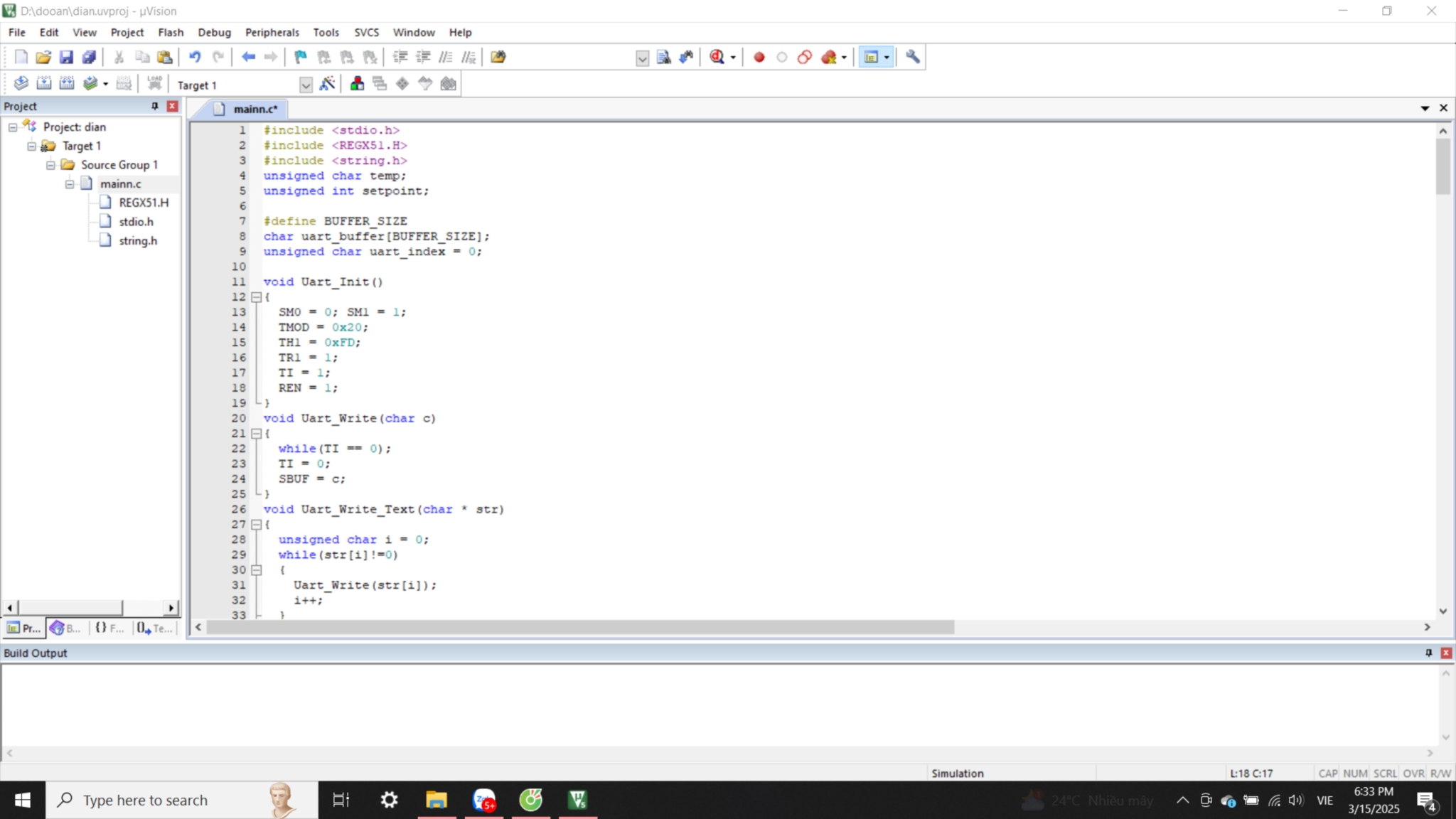Open Options for Target icon
The height and width of the screenshot is (819, 1456).
(x=327, y=84)
